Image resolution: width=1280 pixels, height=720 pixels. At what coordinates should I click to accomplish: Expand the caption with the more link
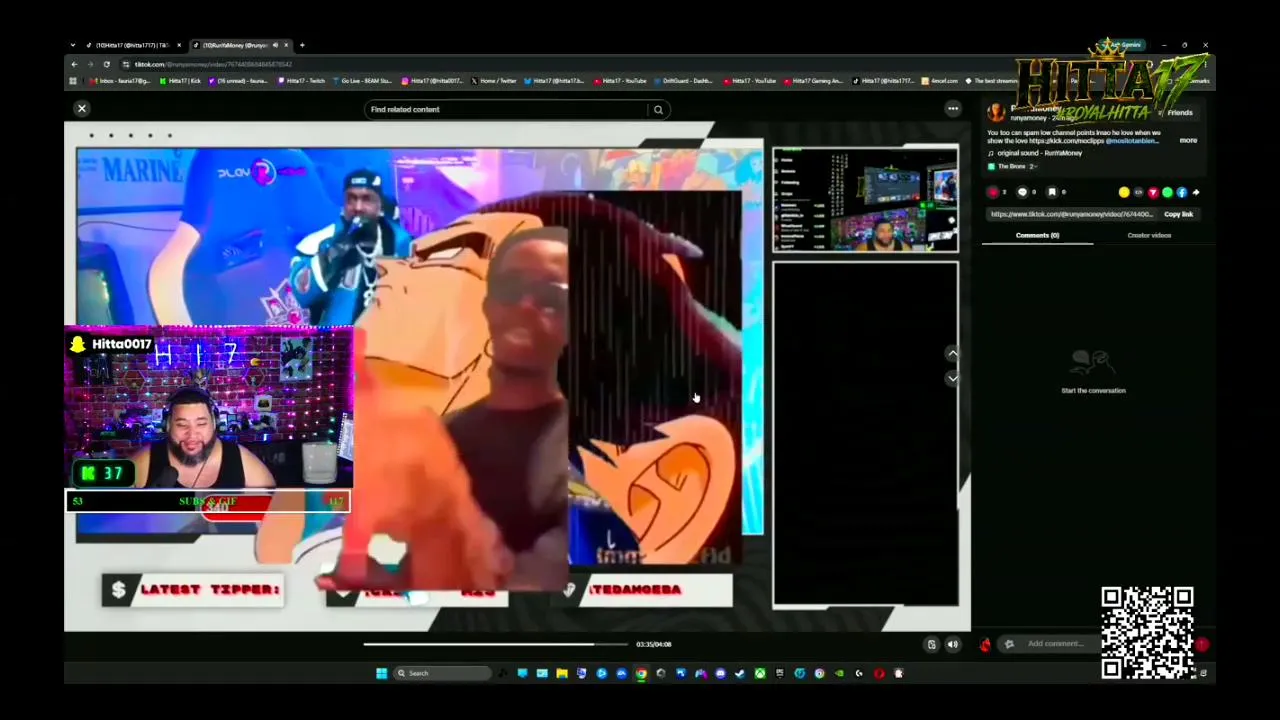tap(1188, 141)
